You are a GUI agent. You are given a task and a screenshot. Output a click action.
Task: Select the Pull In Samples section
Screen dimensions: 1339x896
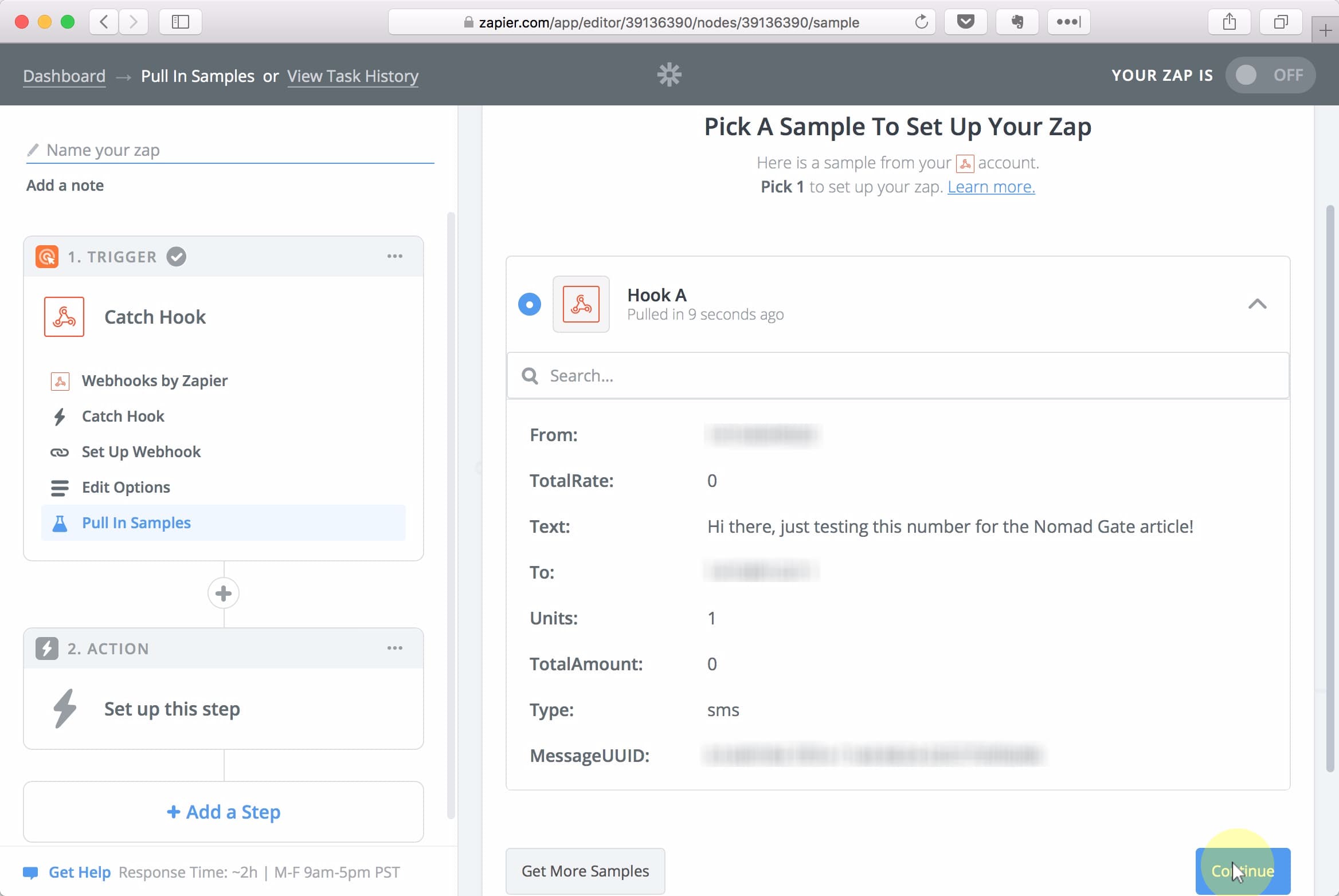click(224, 522)
